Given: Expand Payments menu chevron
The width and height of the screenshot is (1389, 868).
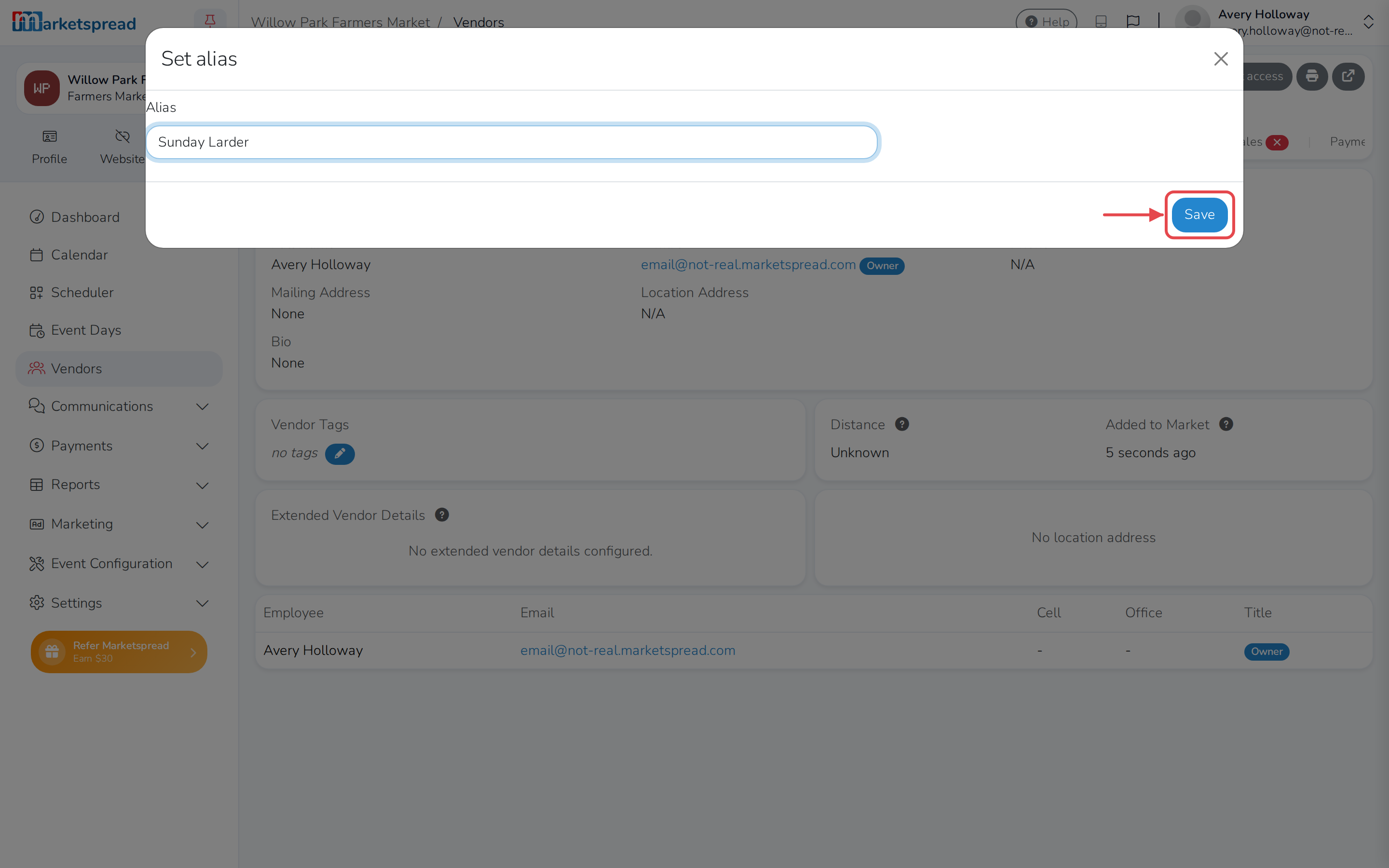Looking at the screenshot, I should click(202, 446).
